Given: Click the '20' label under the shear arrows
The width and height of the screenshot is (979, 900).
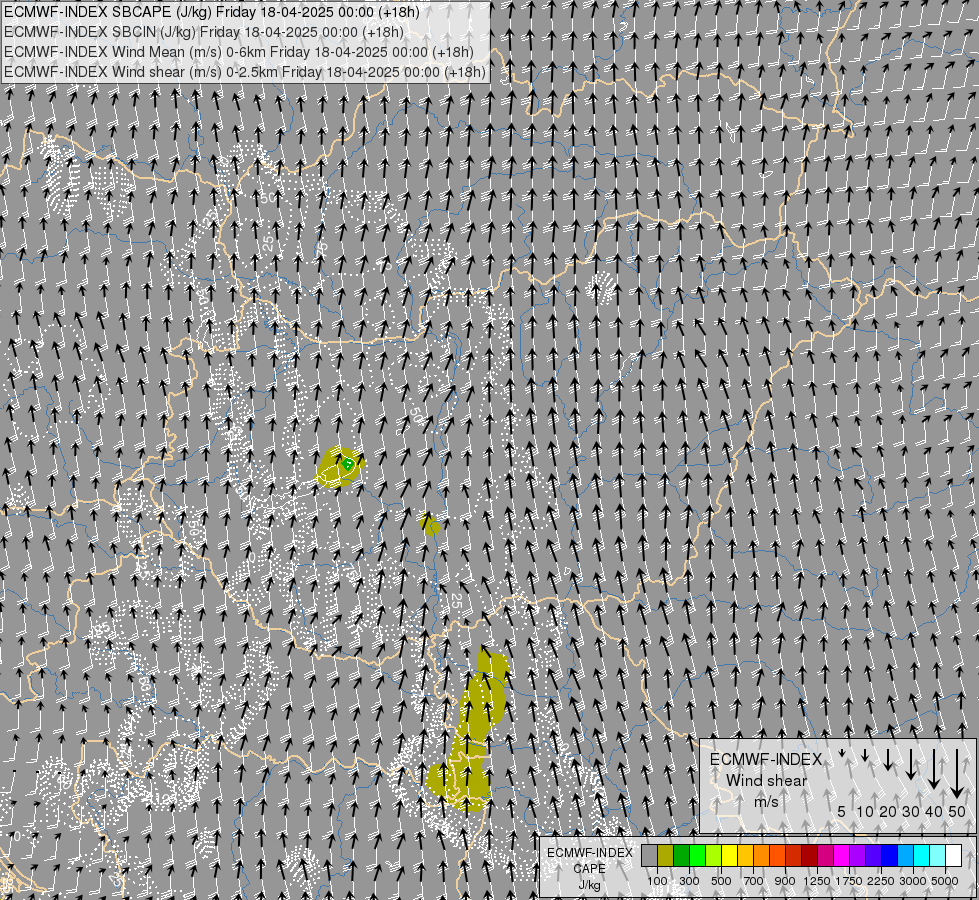Looking at the screenshot, I should tap(888, 811).
